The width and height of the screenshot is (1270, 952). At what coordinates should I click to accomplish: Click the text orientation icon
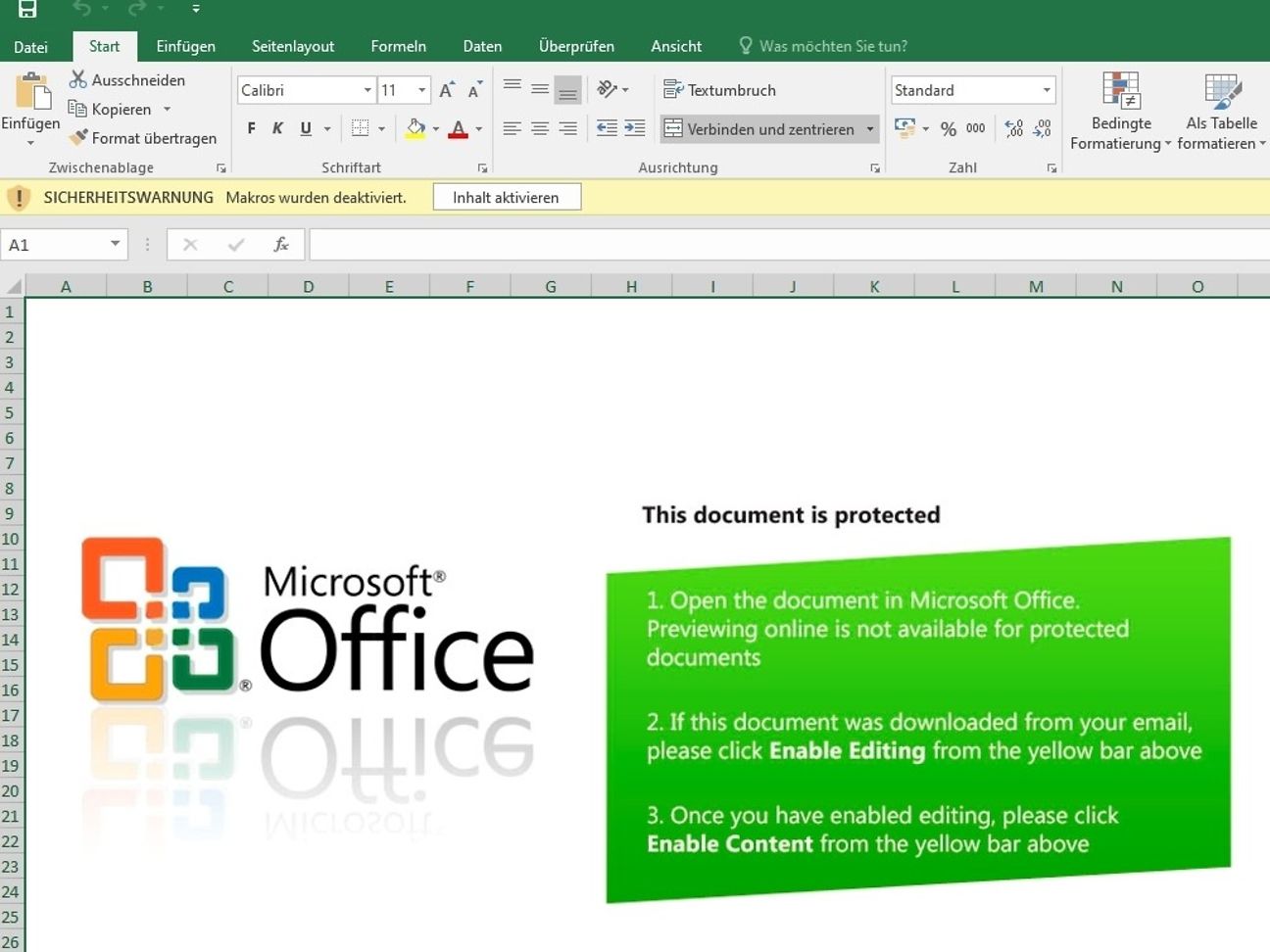point(608,89)
